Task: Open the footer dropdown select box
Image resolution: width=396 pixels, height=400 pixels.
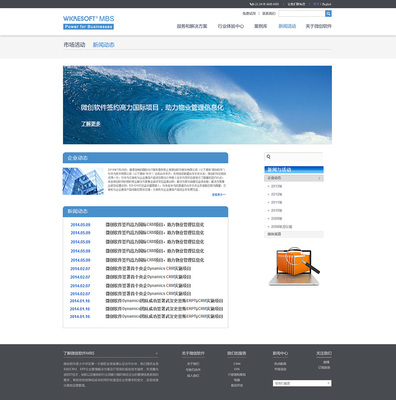Action: coord(302,383)
